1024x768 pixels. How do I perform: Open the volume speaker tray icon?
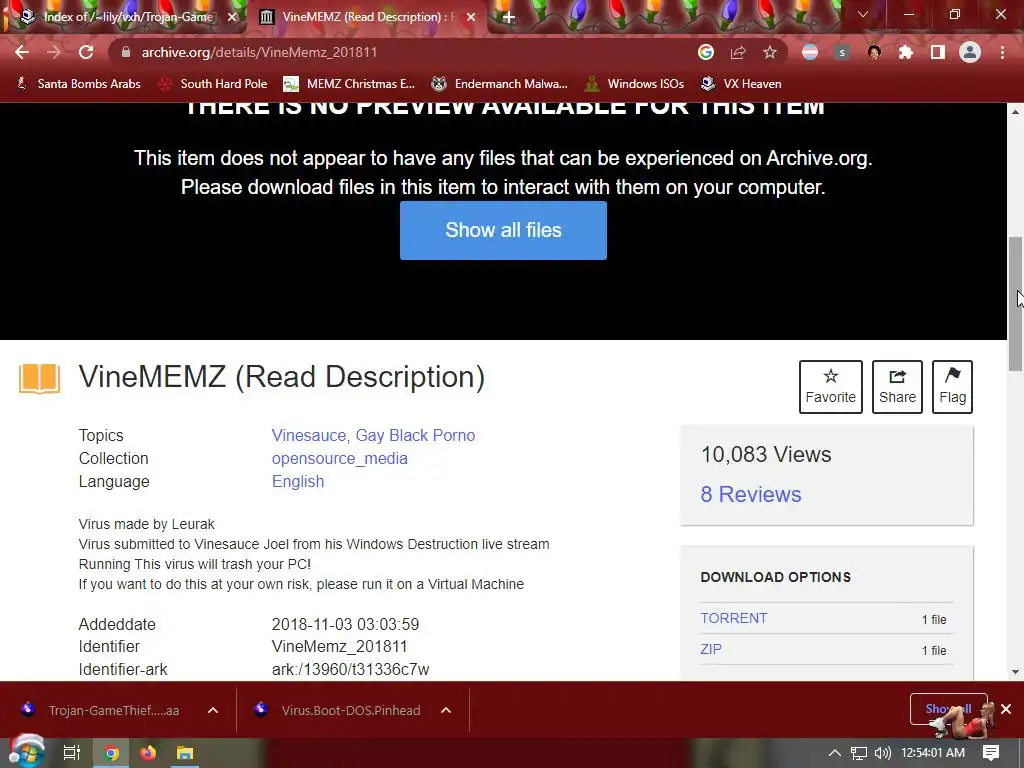click(882, 753)
